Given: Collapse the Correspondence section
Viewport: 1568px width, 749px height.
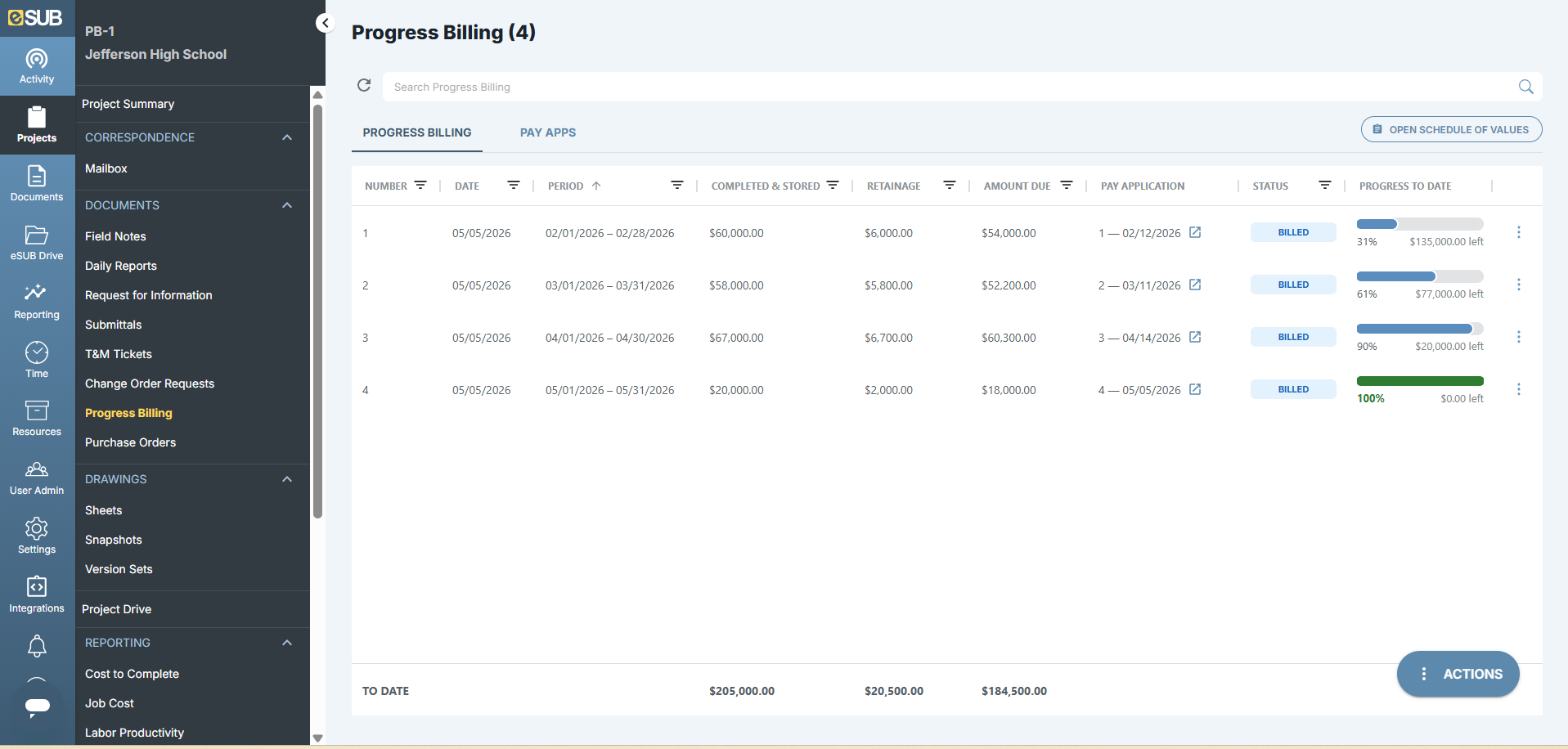Looking at the screenshot, I should pyautogui.click(x=287, y=137).
